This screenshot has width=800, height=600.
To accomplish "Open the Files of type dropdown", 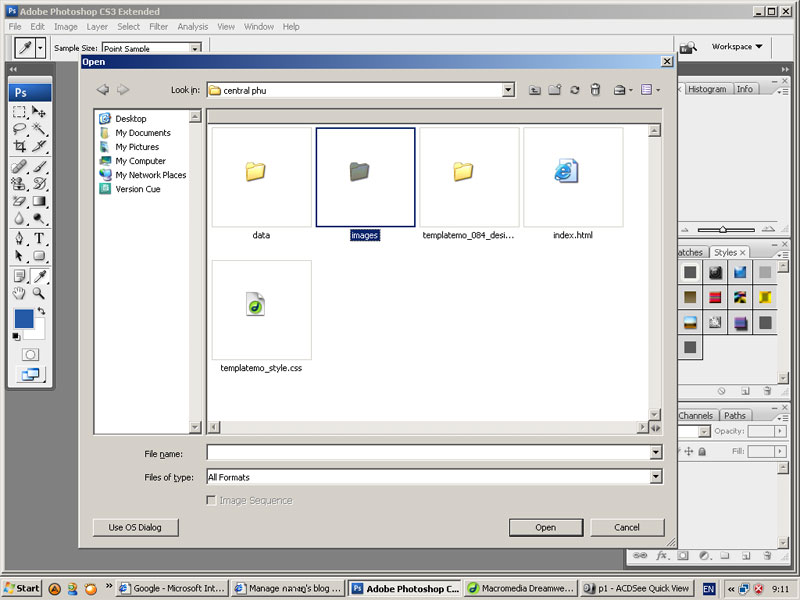I will click(x=656, y=477).
